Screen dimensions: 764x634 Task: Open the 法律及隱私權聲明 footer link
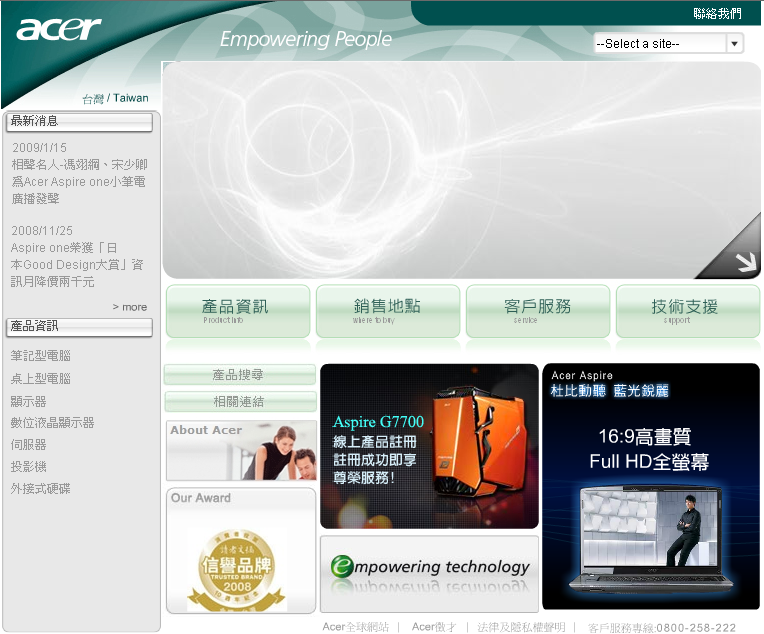(x=521, y=627)
